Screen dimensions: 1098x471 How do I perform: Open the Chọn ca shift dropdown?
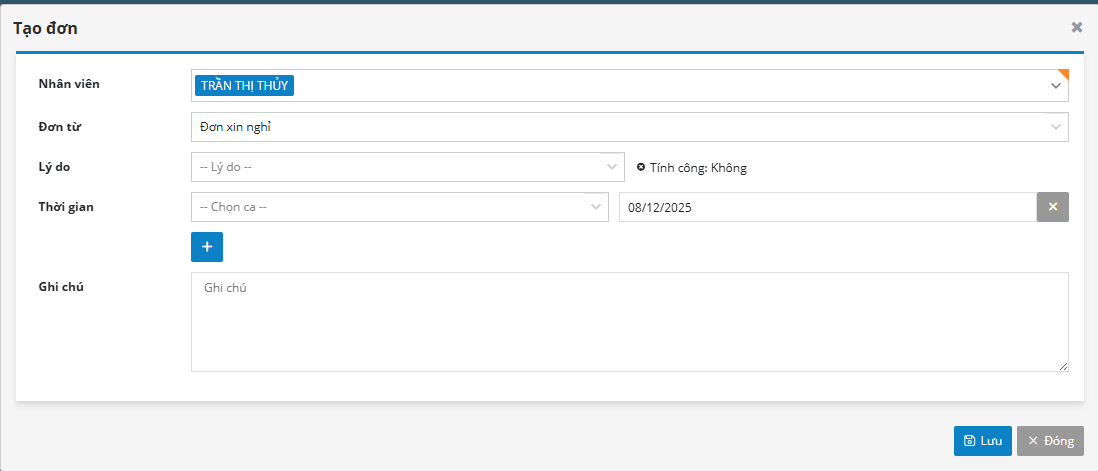400,207
